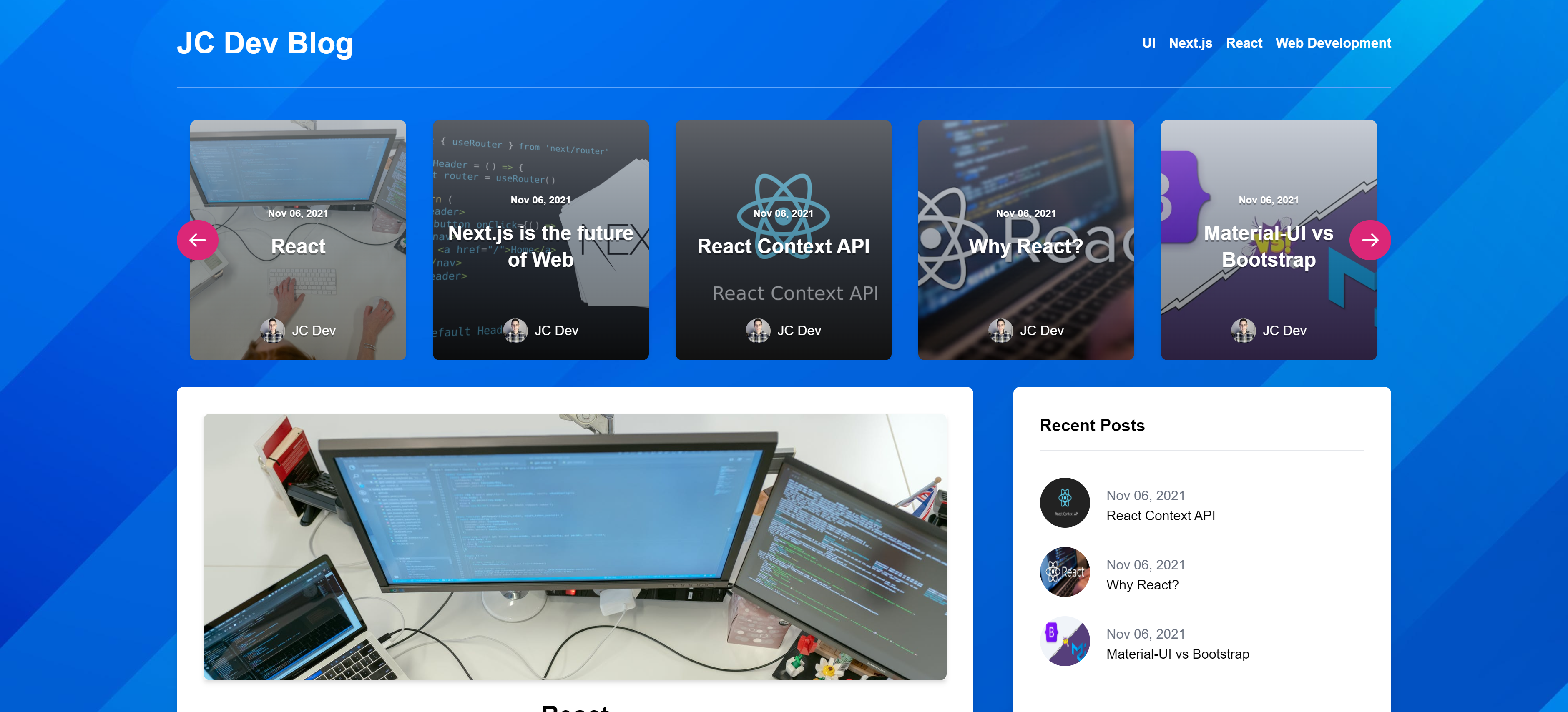1568x712 pixels.
Task: Click the author avatar on the Why React? card
Action: click(x=1001, y=331)
